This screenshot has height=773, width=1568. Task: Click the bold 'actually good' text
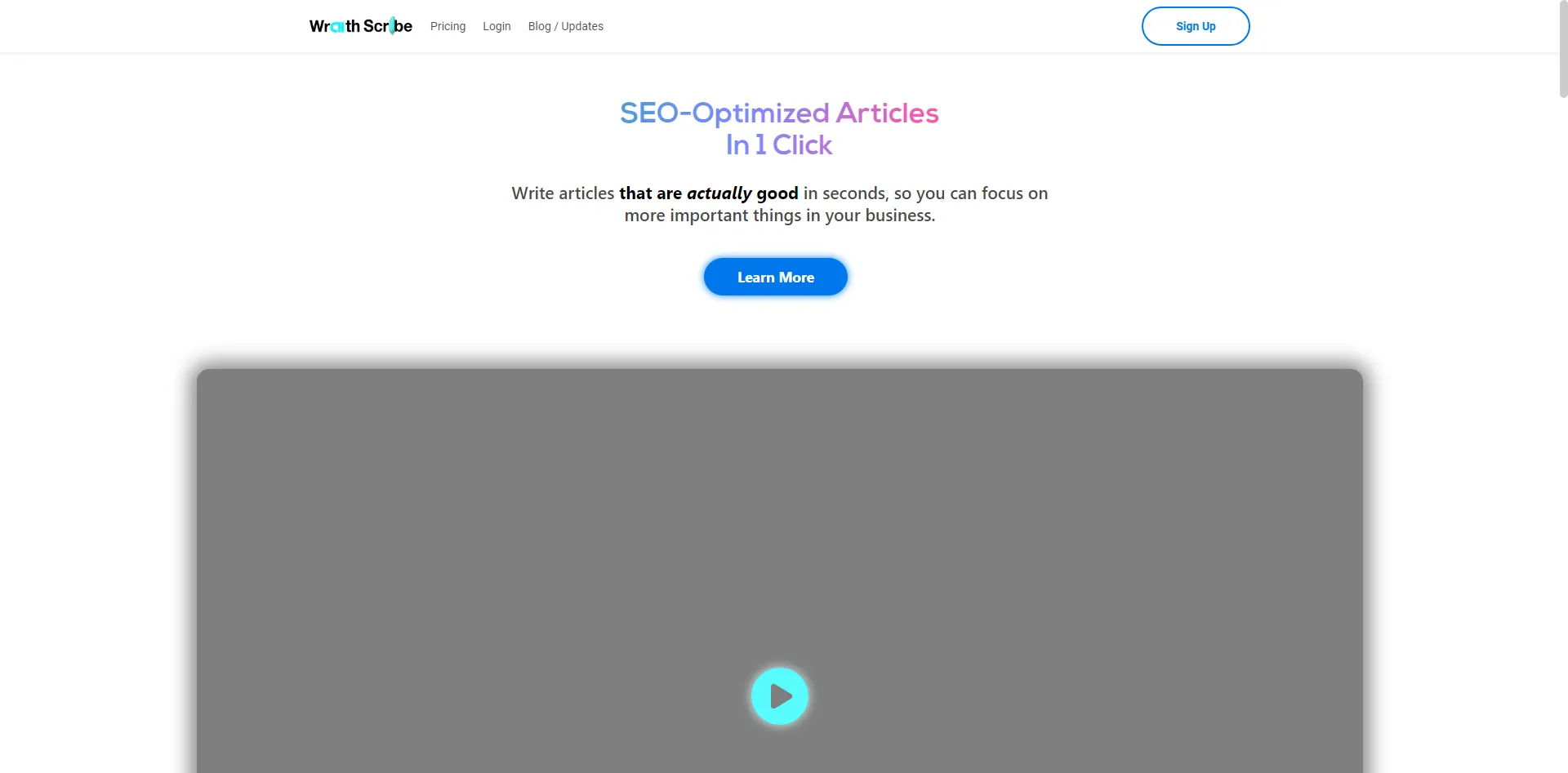pyautogui.click(x=742, y=193)
